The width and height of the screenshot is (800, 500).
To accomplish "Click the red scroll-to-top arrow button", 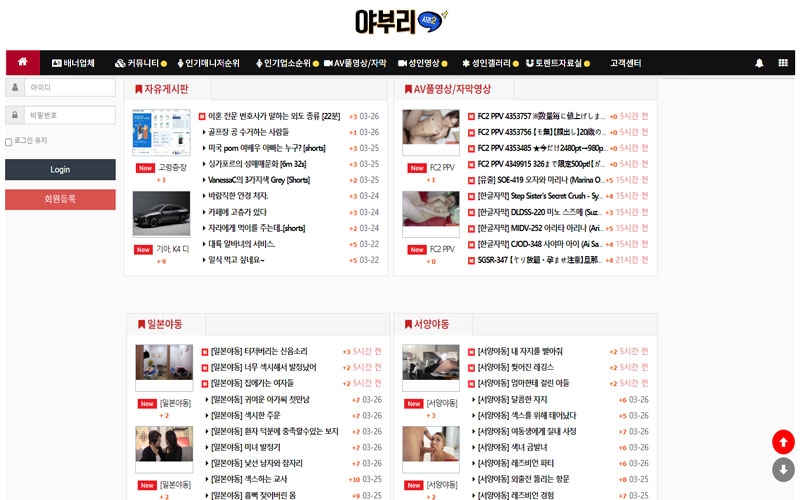I will click(783, 441).
